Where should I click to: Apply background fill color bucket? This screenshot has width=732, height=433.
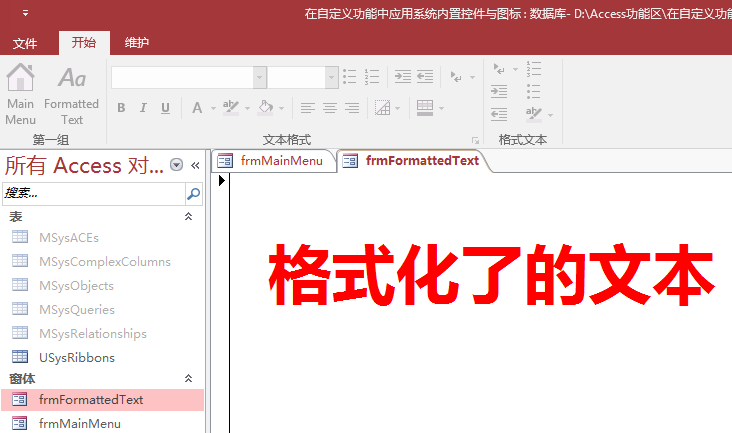(266, 108)
